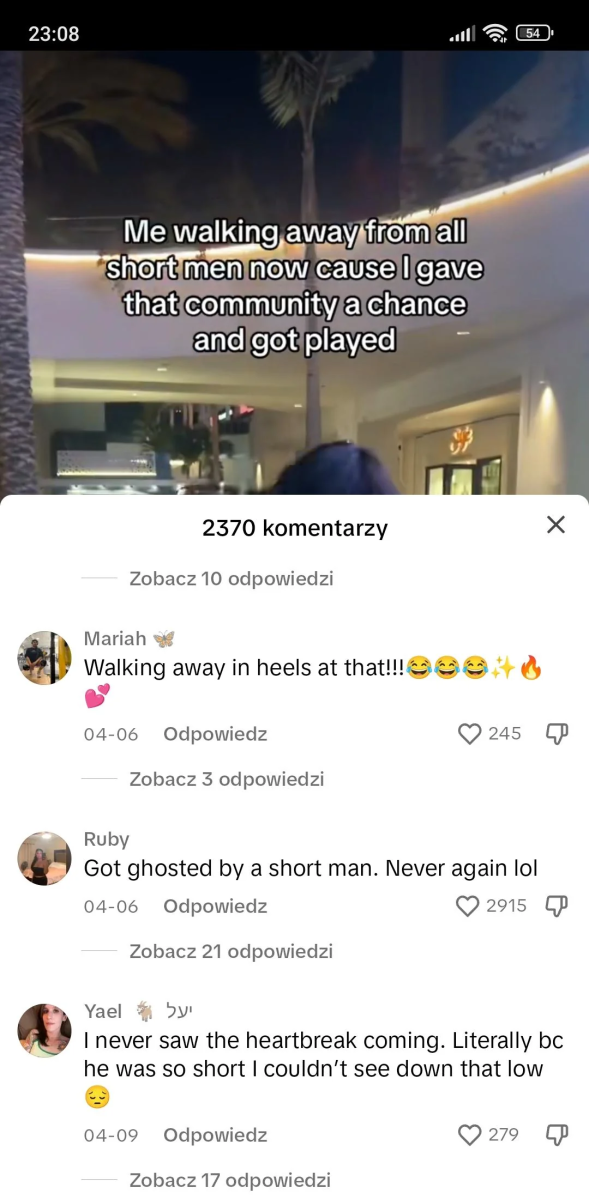Dislike Yael's comment with thumbs-down icon

[x=557, y=1135]
